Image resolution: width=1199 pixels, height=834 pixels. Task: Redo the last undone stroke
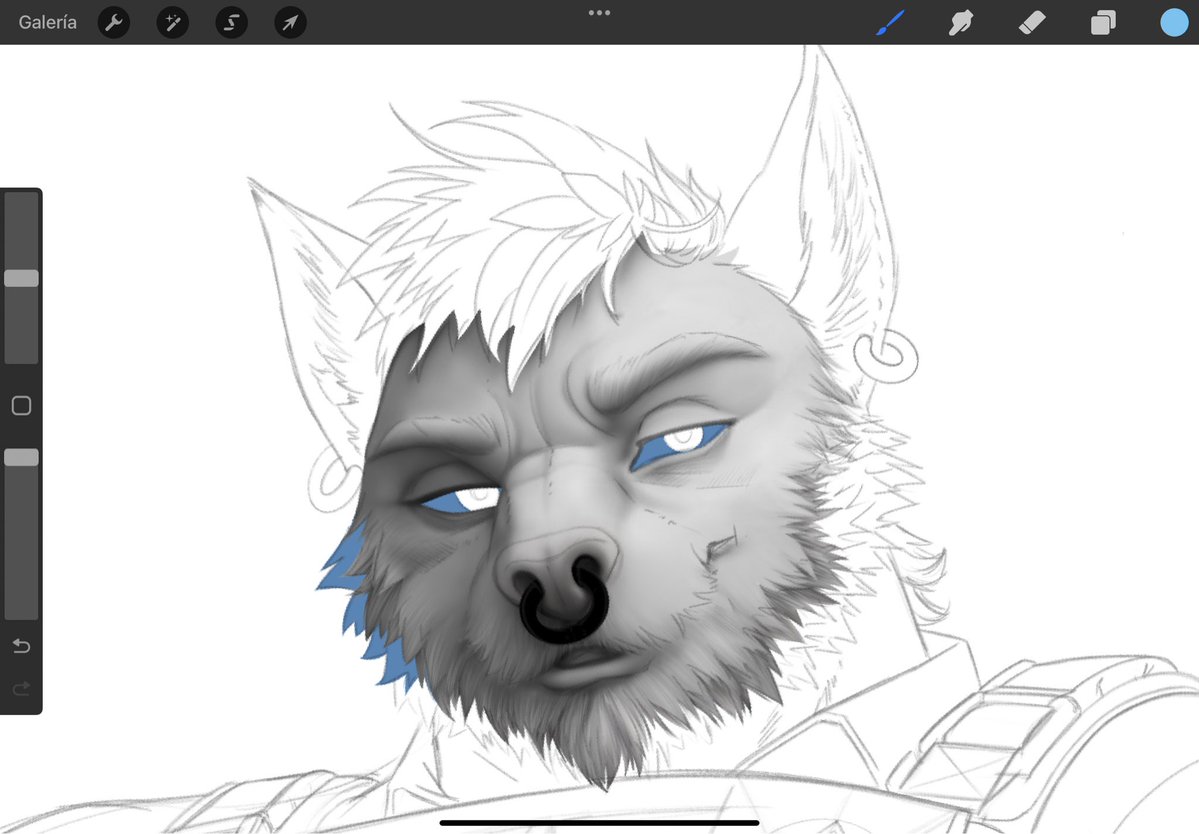(x=21, y=690)
